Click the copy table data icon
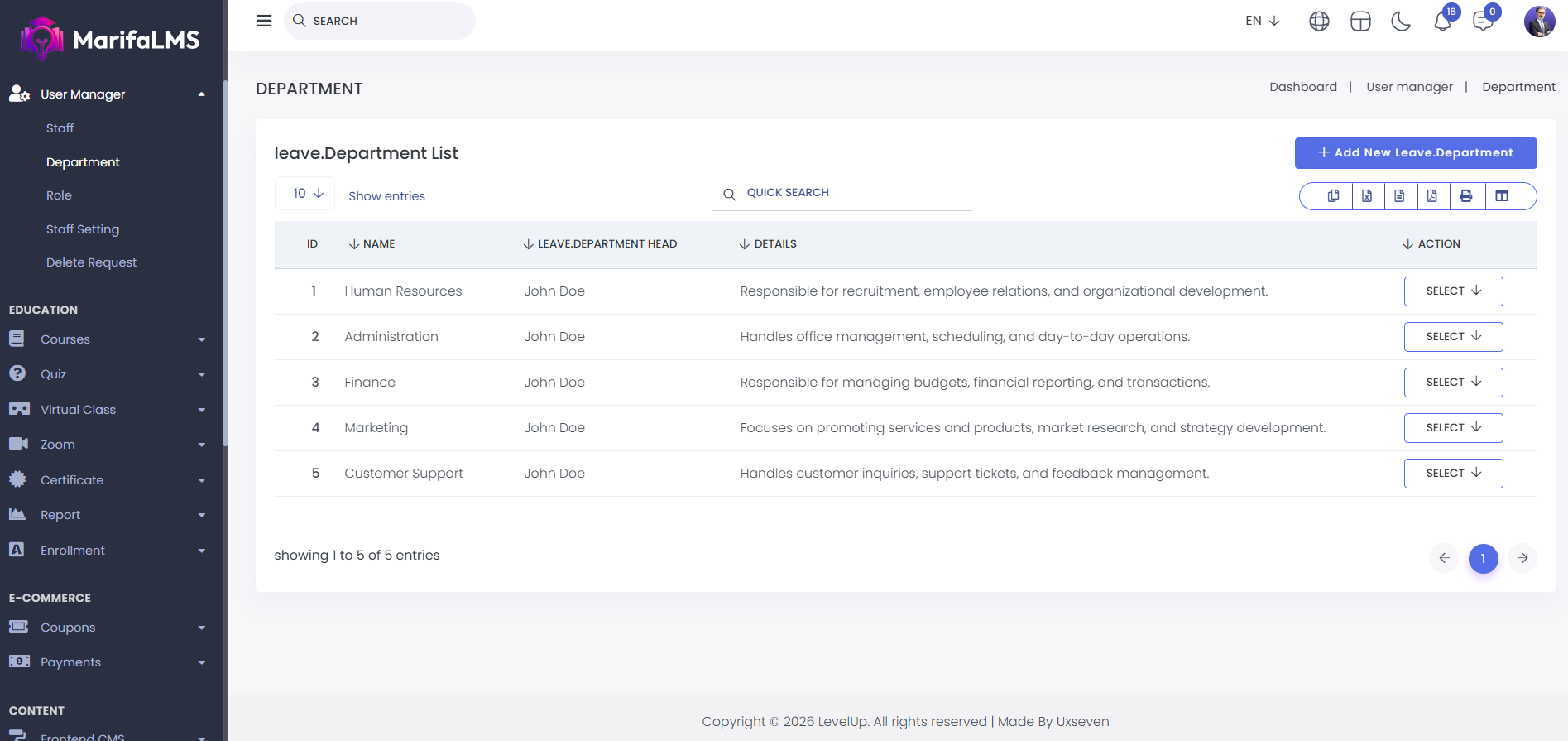 tap(1333, 196)
